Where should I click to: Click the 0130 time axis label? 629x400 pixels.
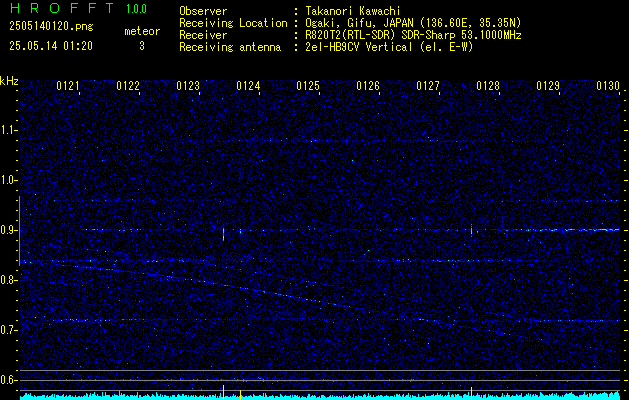coord(608,86)
